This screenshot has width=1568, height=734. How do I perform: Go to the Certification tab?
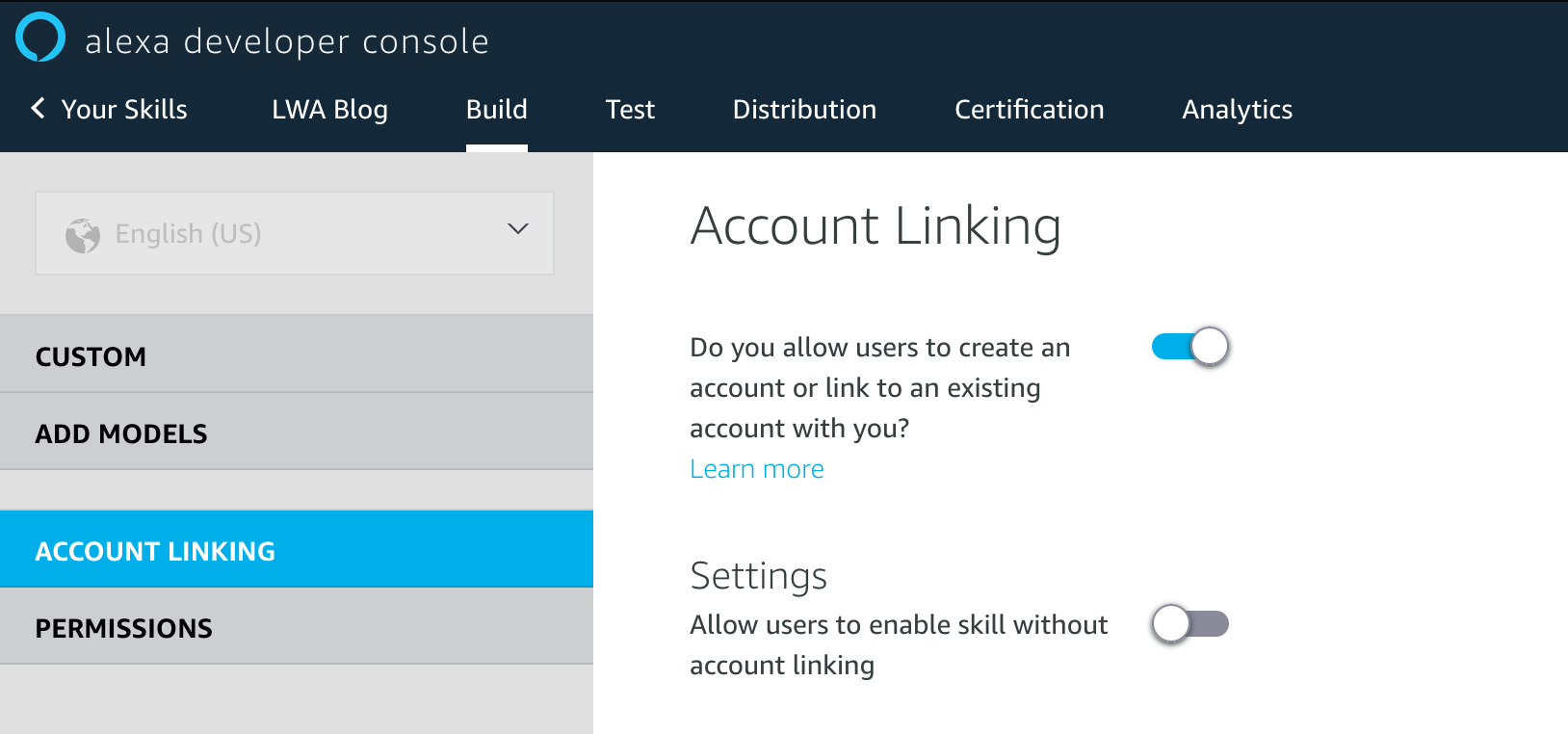tap(1030, 109)
